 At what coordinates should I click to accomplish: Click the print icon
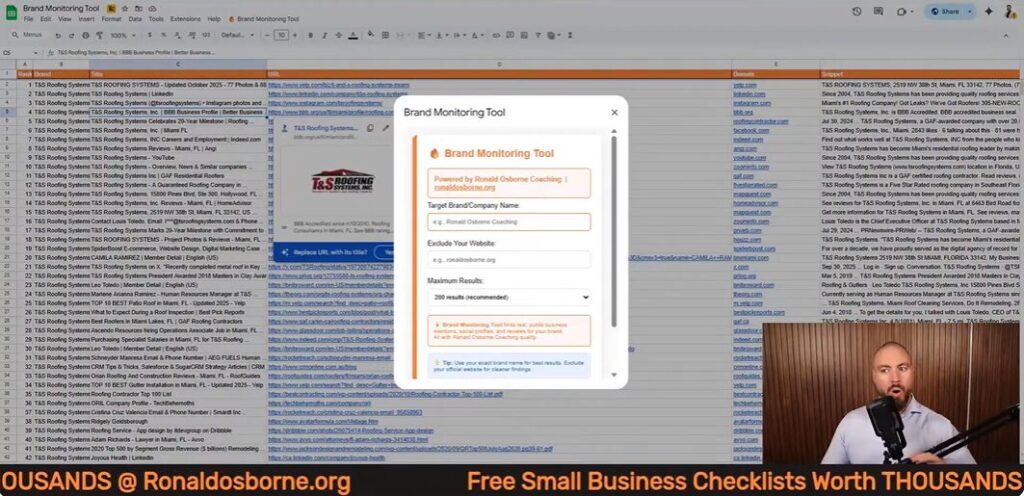click(x=86, y=35)
